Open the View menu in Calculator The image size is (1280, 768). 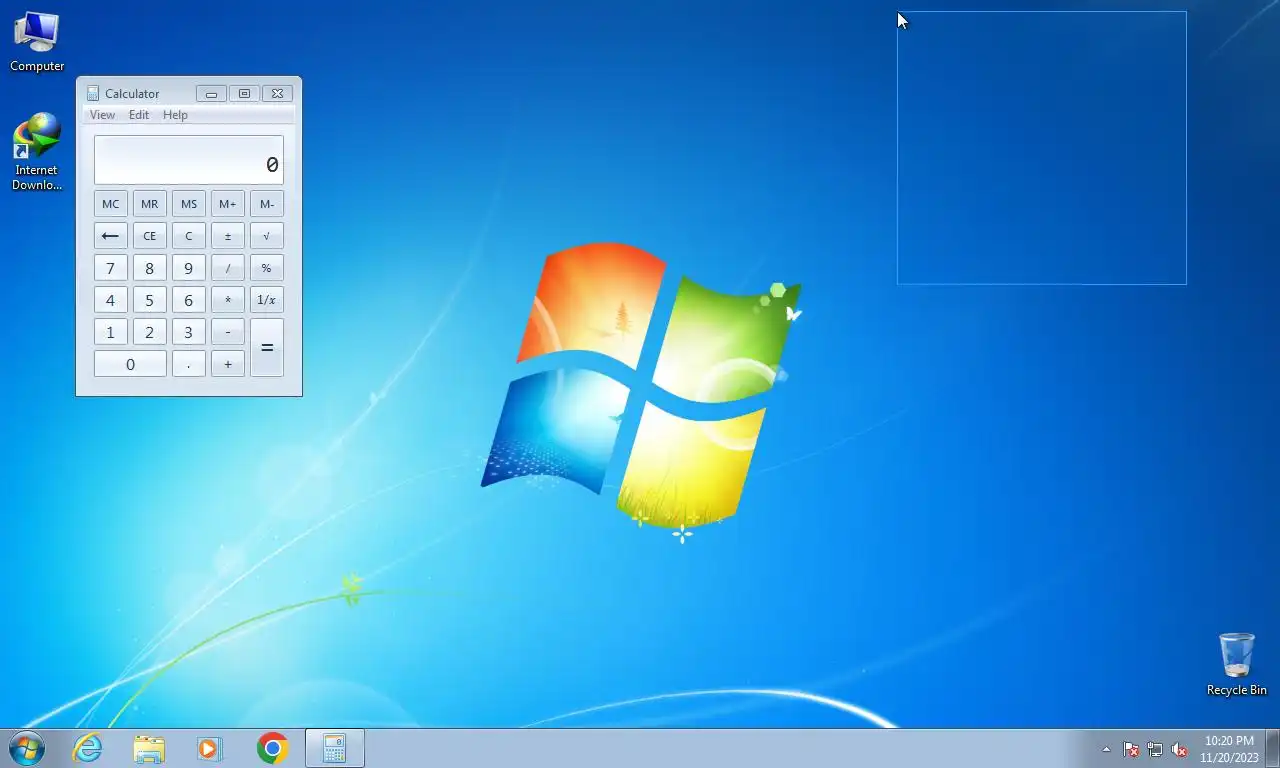(102, 115)
